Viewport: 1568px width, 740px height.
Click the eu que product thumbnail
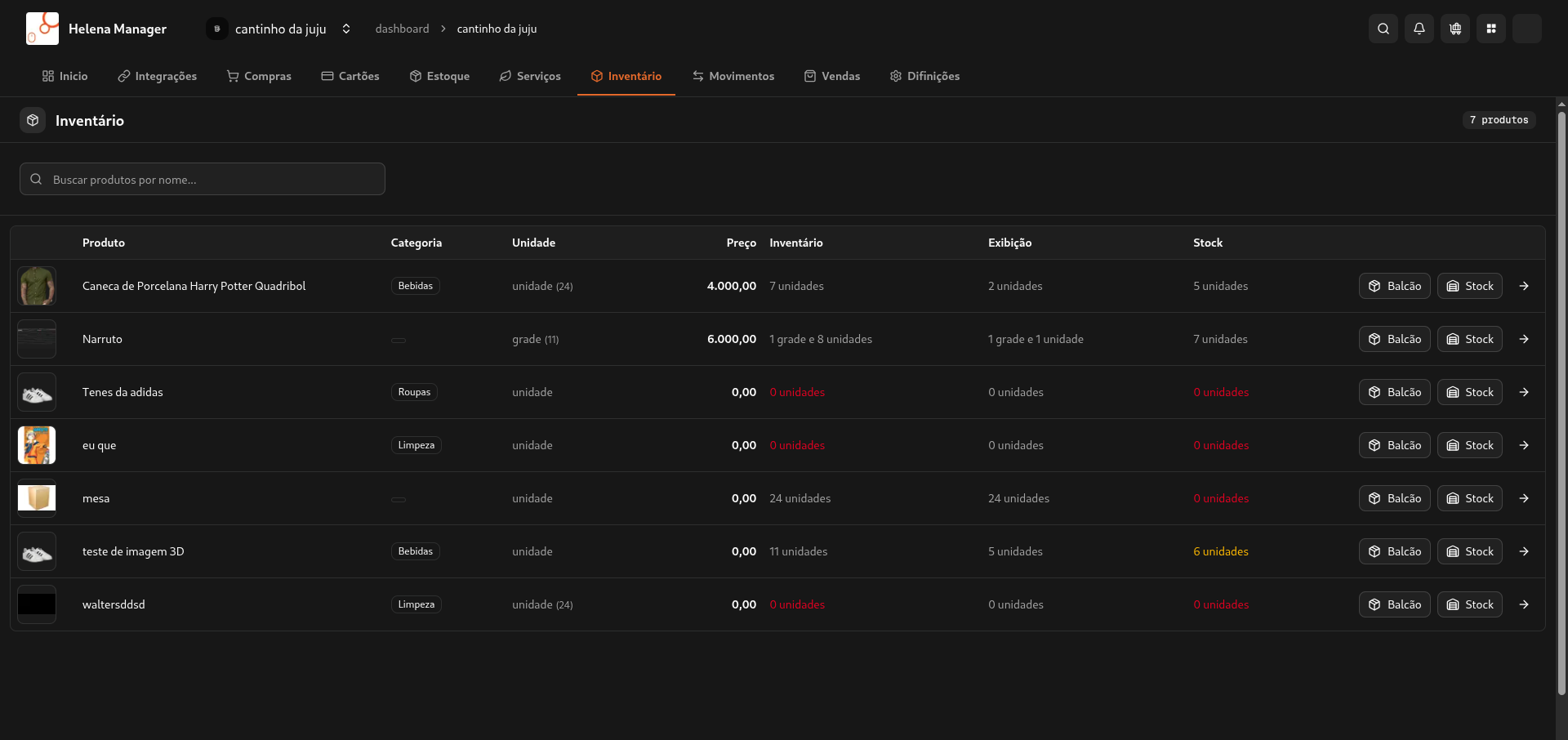coord(37,445)
